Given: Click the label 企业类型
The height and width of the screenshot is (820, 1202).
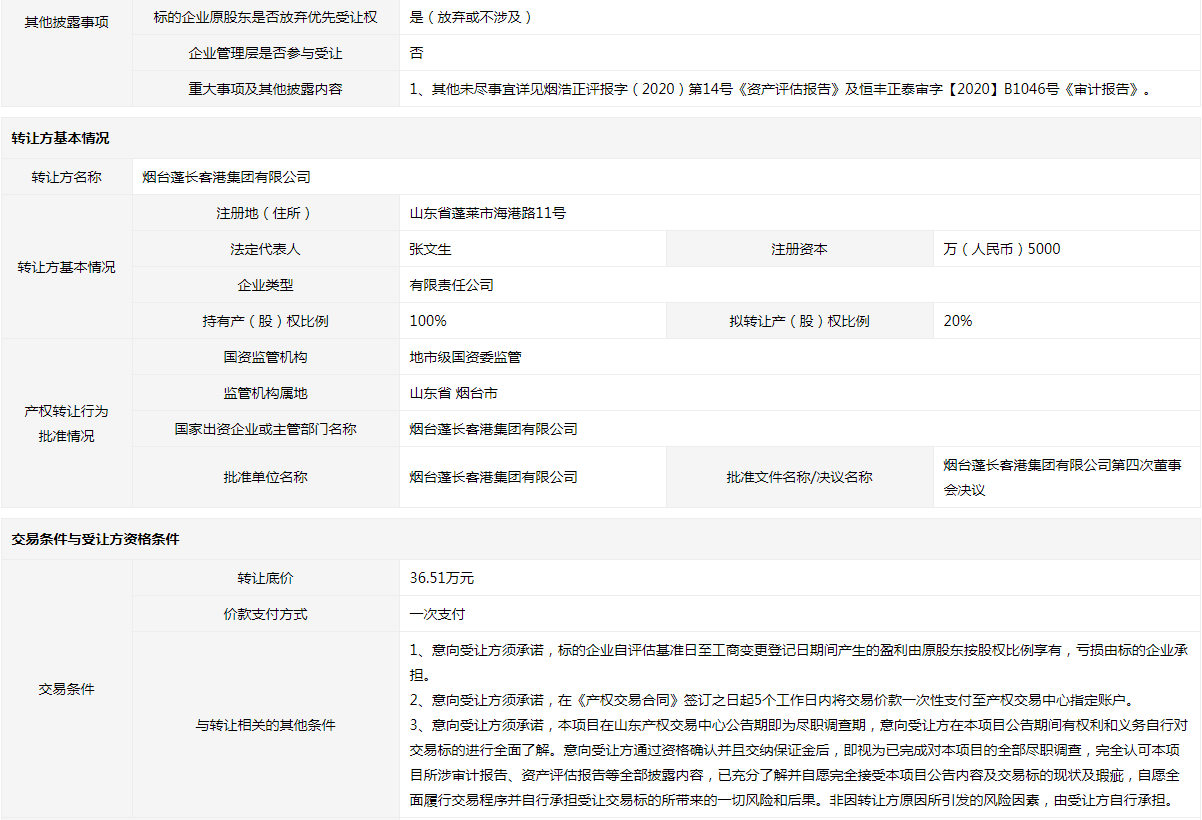Looking at the screenshot, I should tap(265, 285).
